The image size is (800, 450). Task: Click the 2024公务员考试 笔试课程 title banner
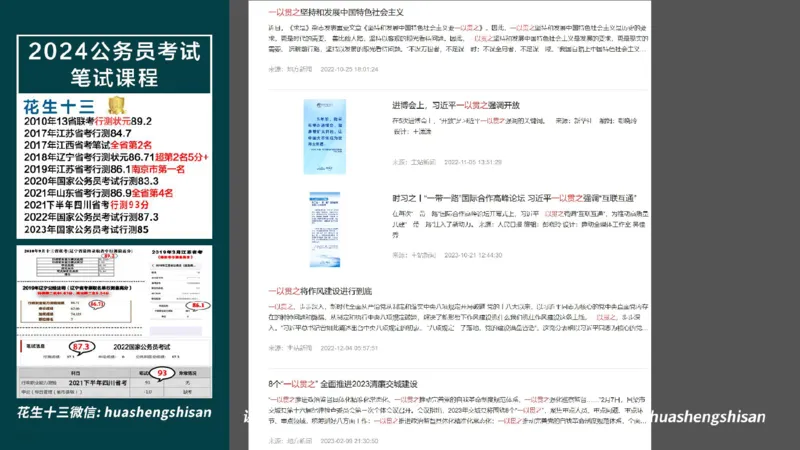[114, 64]
